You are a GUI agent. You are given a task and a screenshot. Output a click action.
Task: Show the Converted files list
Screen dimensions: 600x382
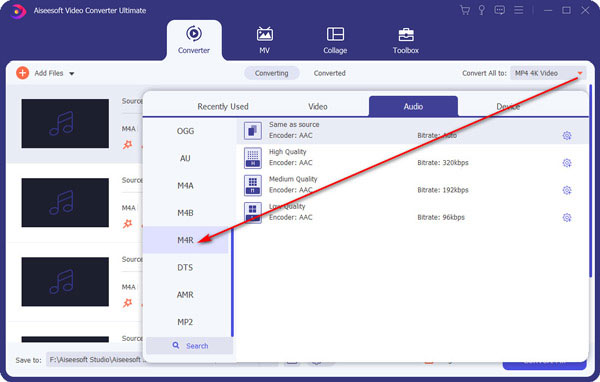pos(329,73)
